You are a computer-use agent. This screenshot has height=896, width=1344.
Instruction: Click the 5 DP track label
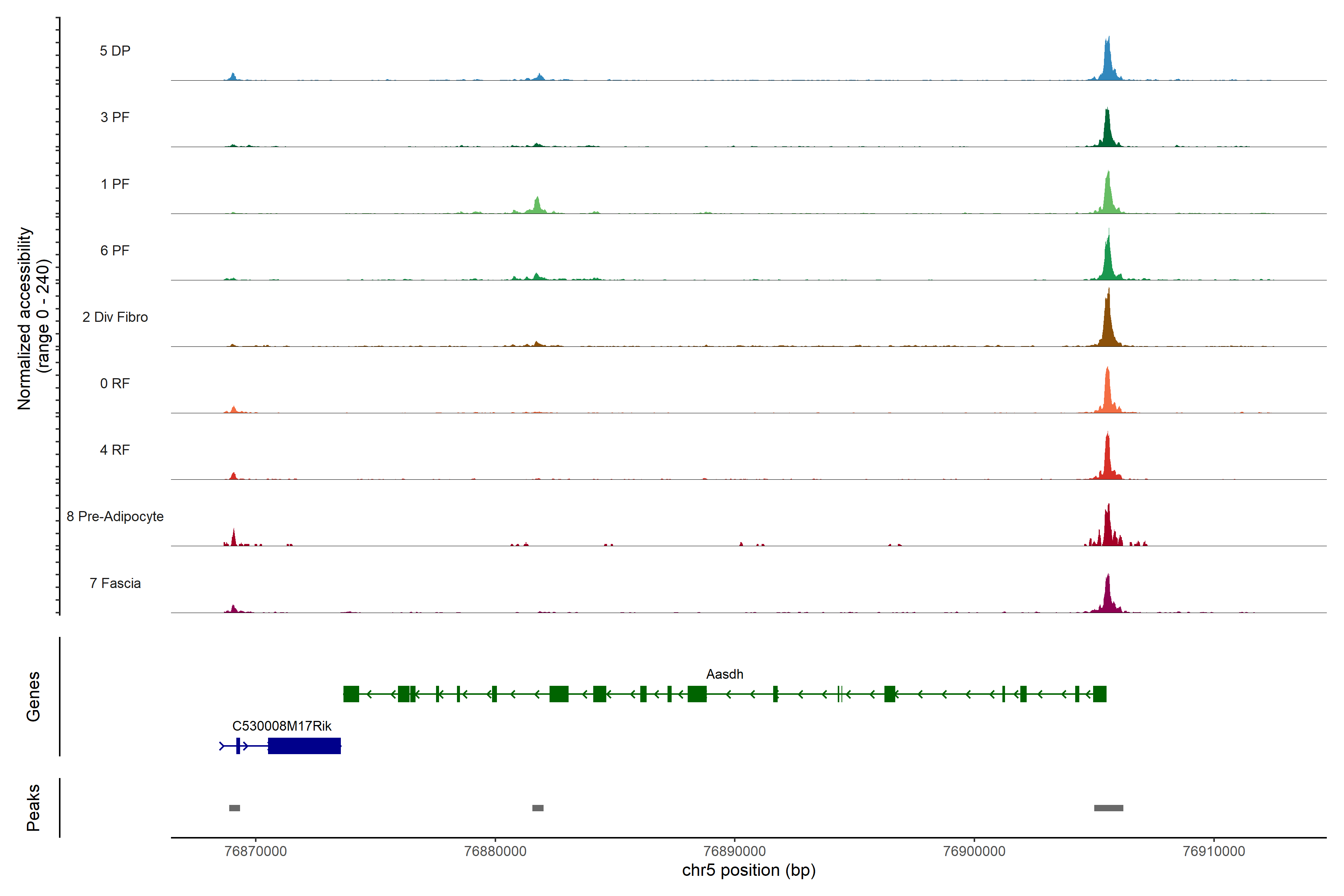click(115, 51)
